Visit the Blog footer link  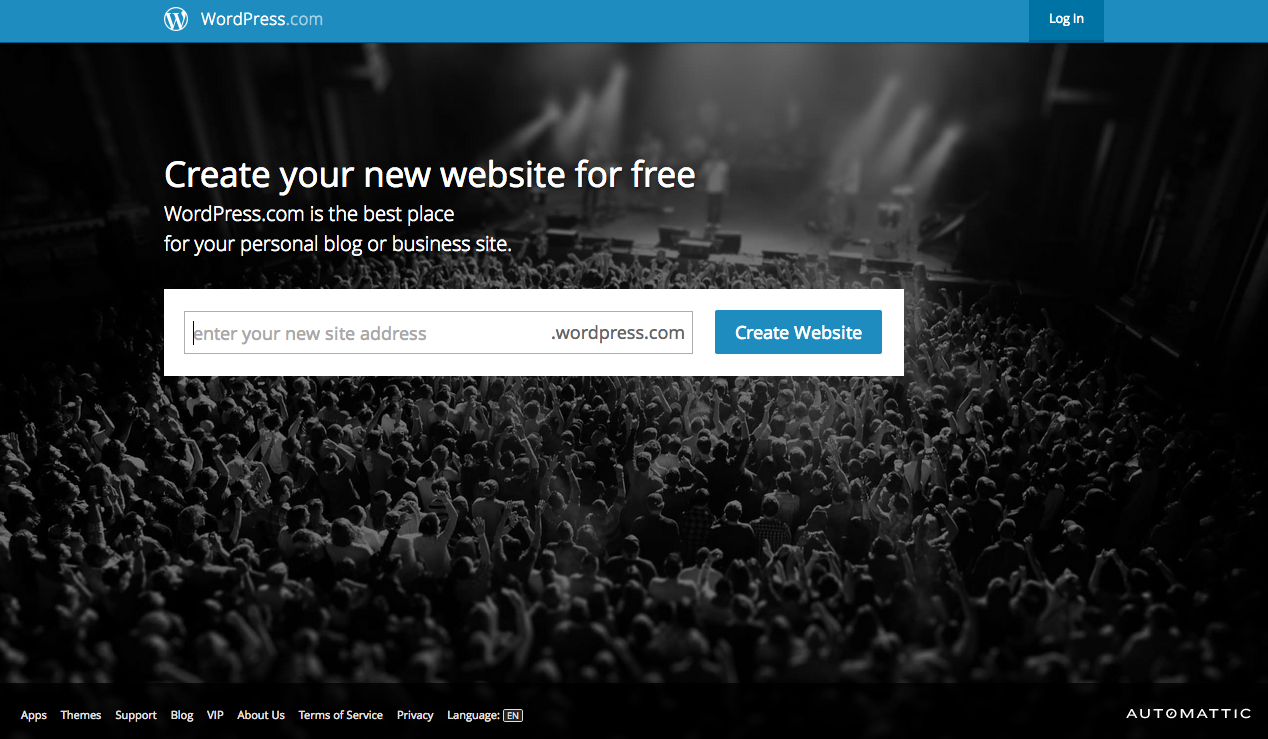182,715
